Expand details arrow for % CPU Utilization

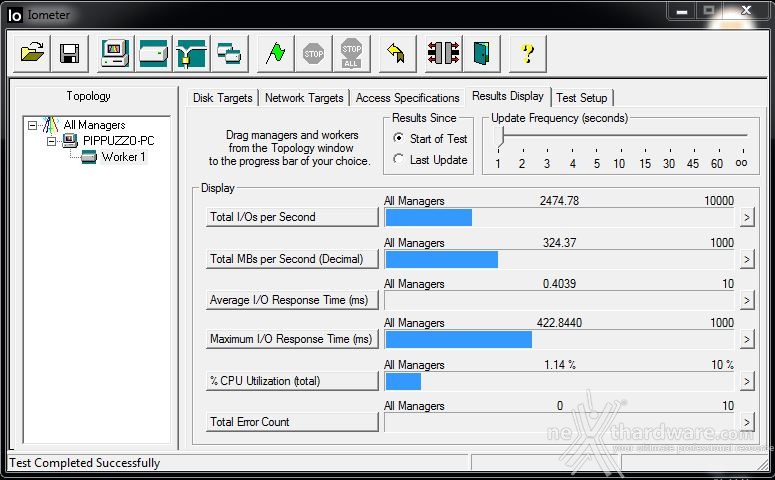[x=747, y=381]
